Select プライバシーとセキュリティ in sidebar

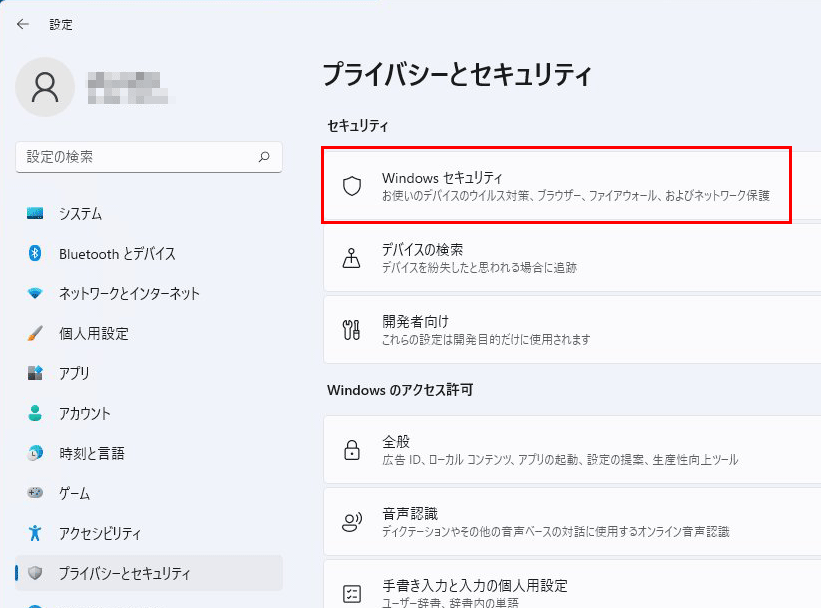point(149,573)
